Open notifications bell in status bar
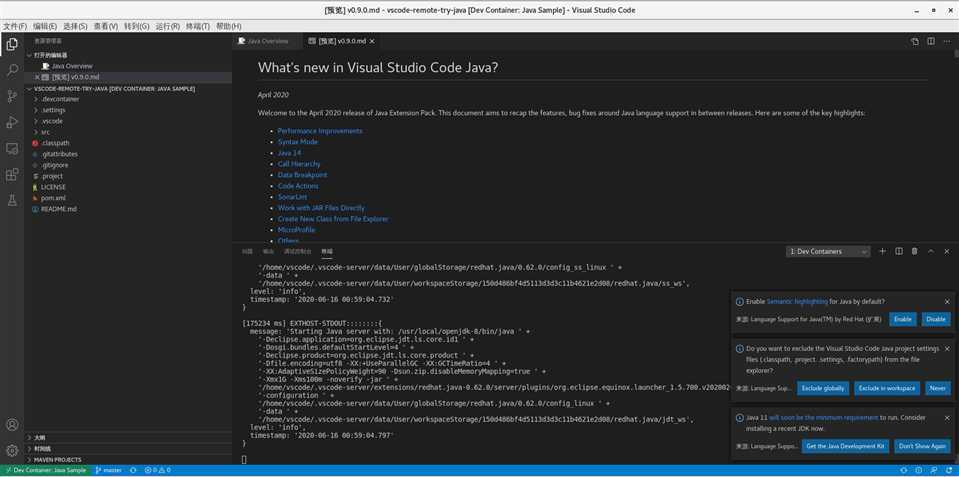The height and width of the screenshot is (477, 959). tap(950, 470)
